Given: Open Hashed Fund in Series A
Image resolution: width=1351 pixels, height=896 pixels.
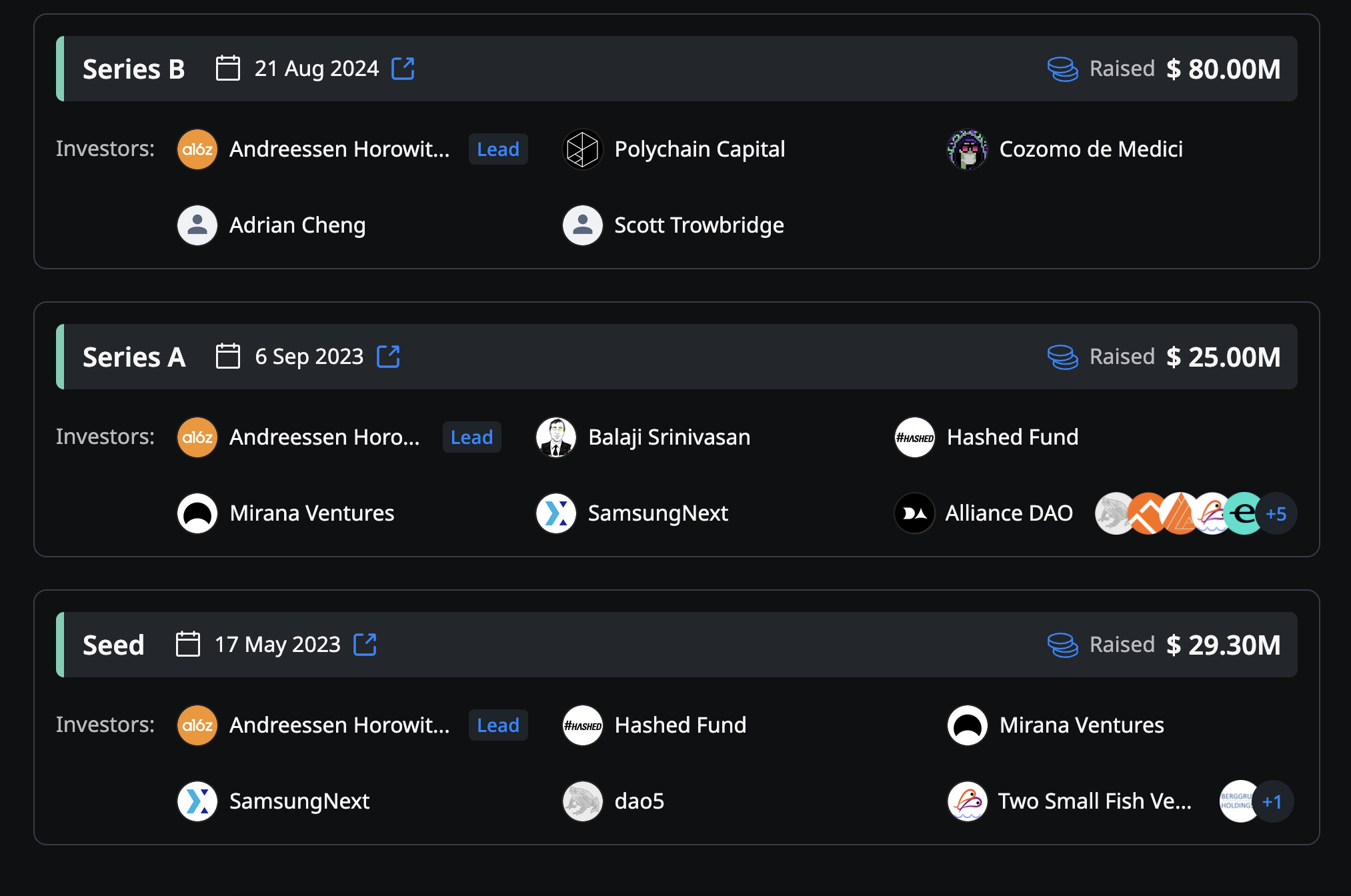Looking at the screenshot, I should point(1012,437).
